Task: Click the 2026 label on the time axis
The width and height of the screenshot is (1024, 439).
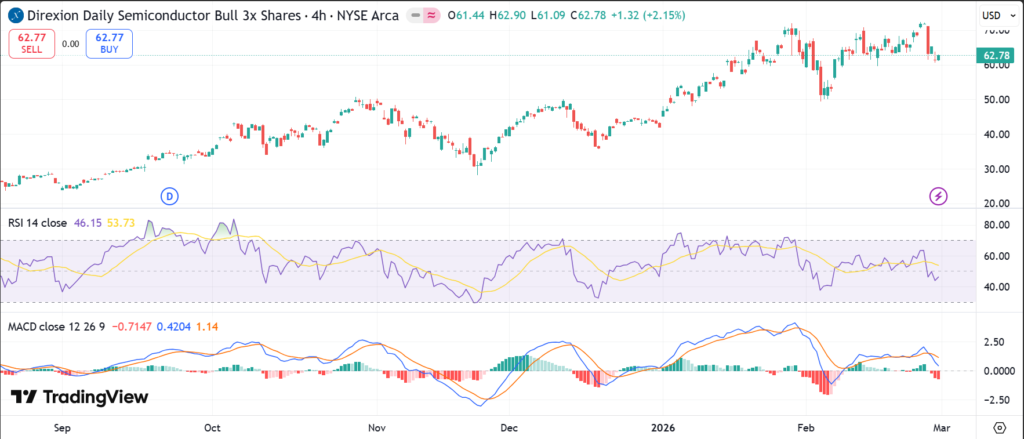Action: [664, 427]
